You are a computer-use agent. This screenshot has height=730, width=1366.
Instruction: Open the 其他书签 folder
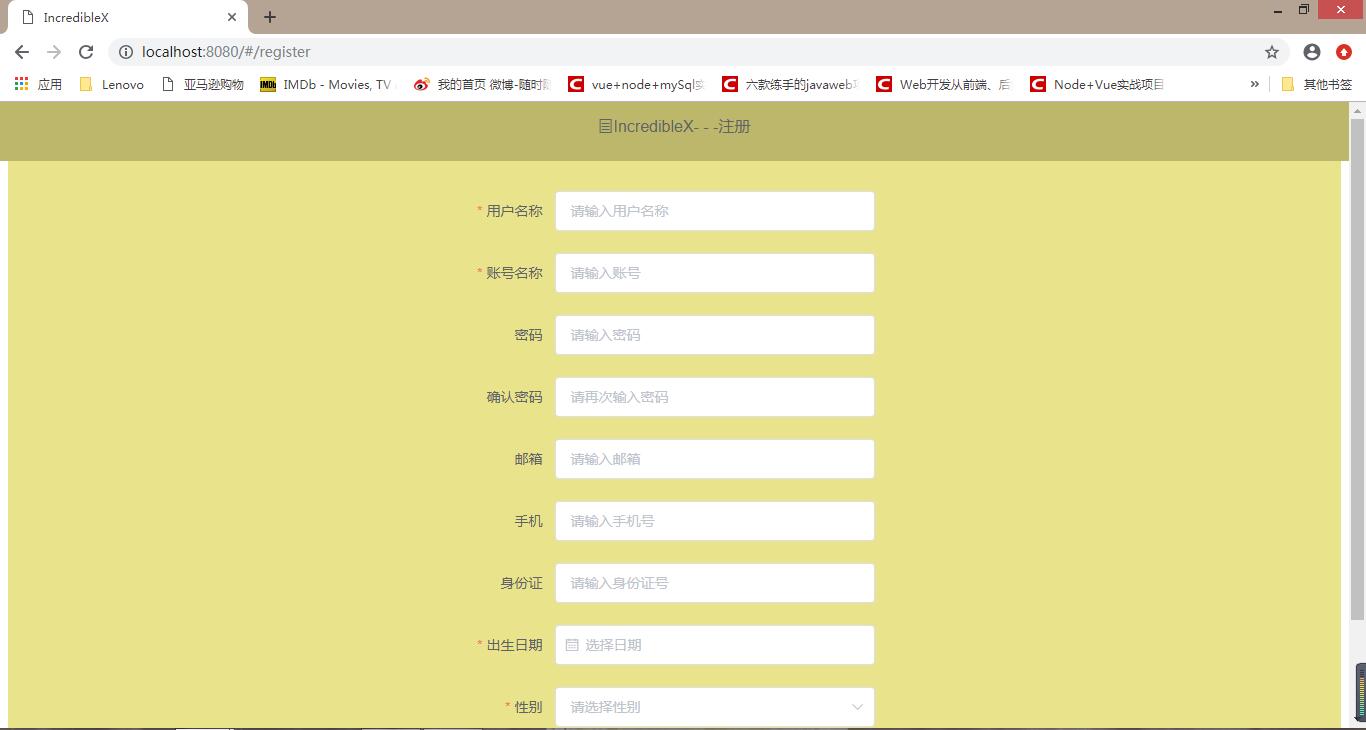1316,85
